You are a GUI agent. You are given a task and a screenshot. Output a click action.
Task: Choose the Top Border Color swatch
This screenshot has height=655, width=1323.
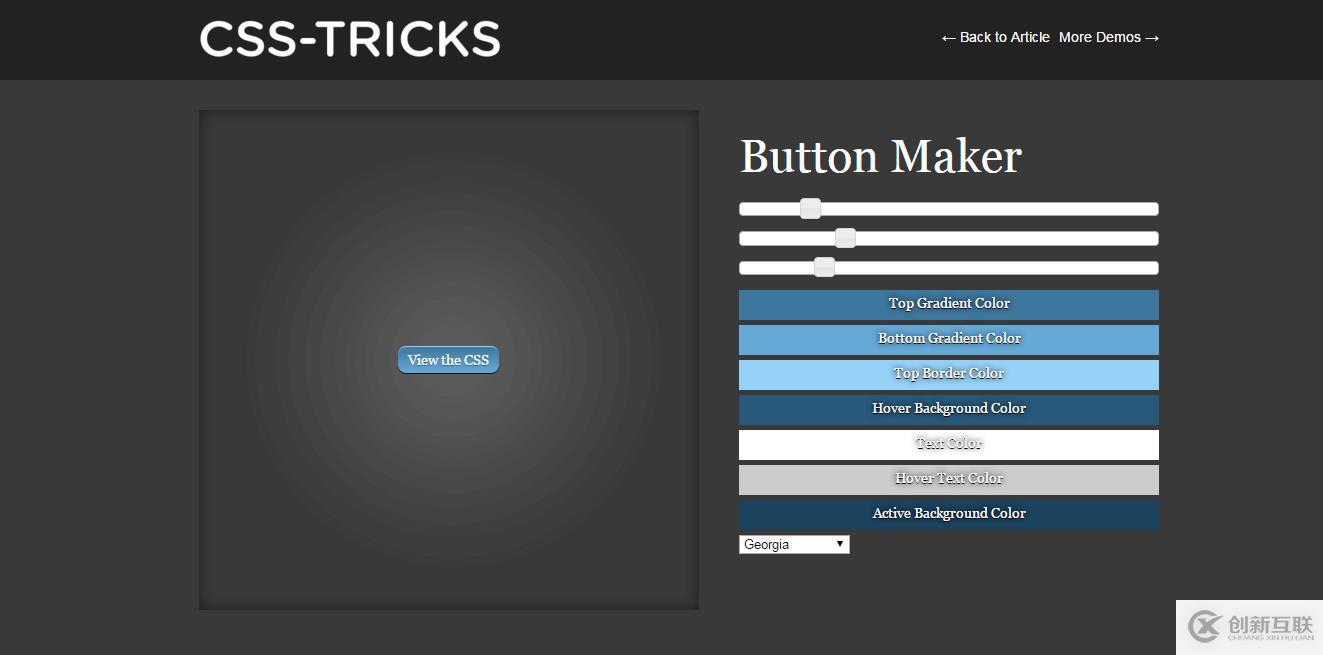point(949,374)
